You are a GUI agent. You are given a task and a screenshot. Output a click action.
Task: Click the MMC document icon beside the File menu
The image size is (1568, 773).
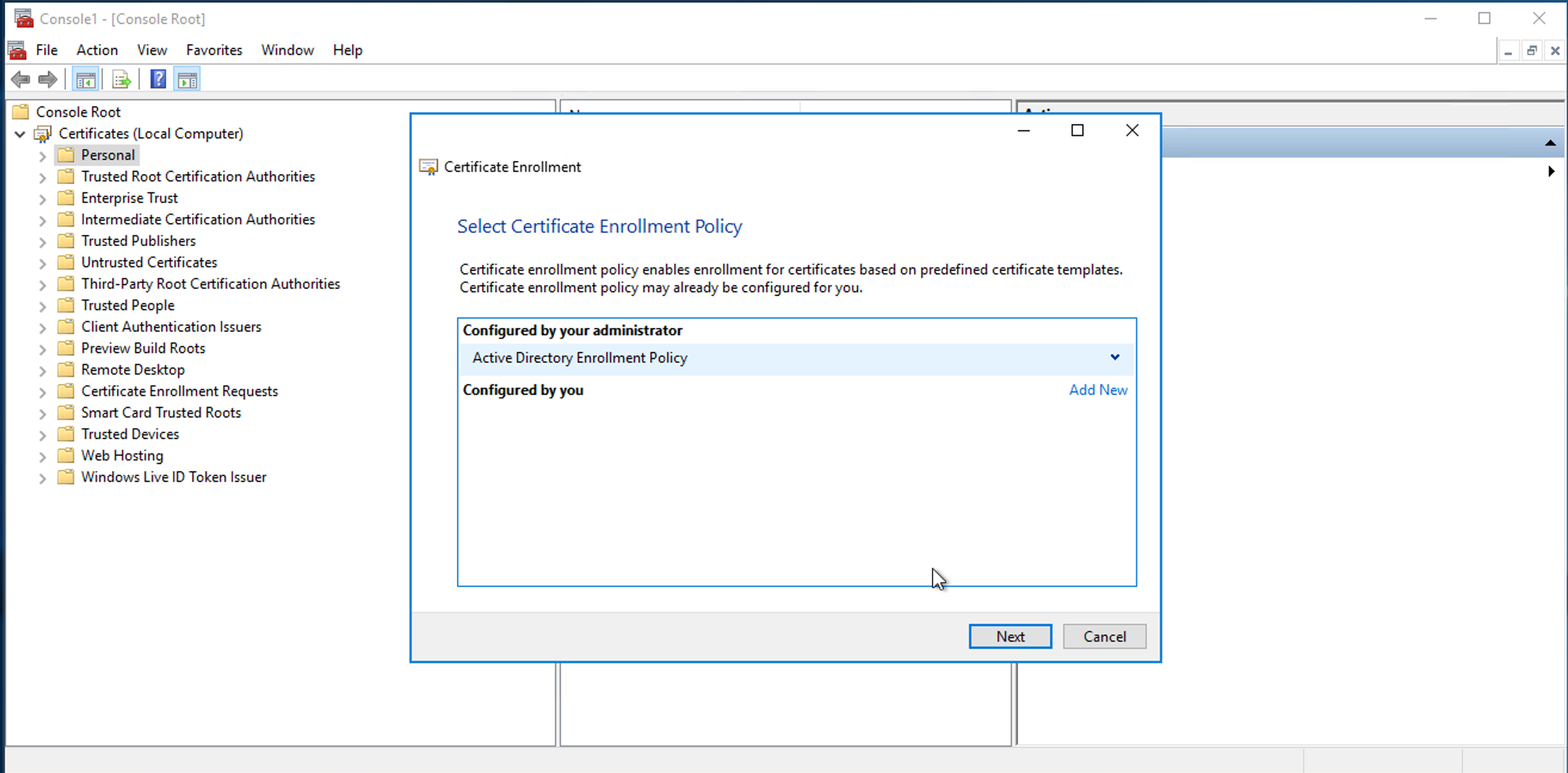tap(17, 50)
